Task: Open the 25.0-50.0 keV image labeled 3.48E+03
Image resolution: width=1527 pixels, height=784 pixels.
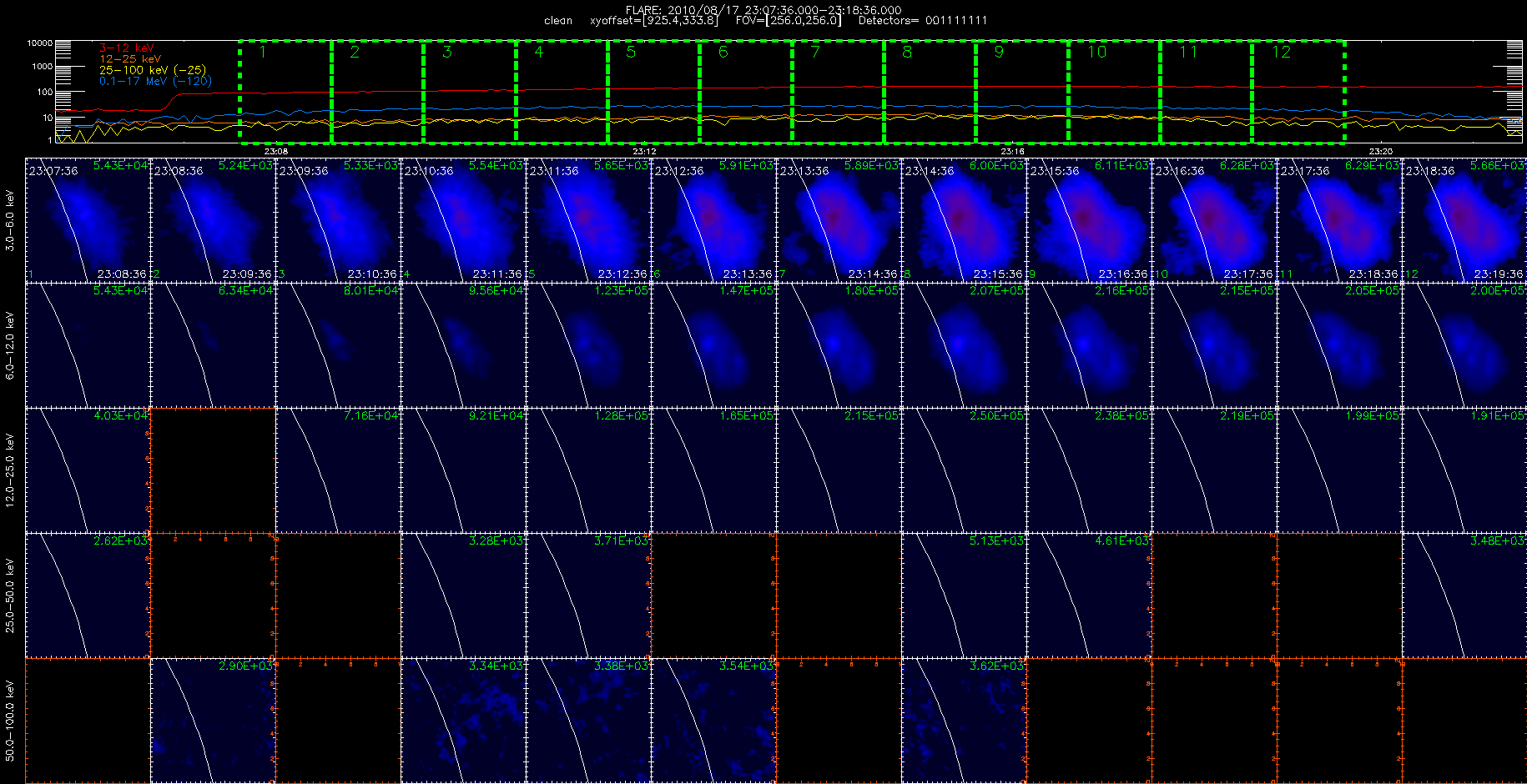Action: (x=1465, y=595)
